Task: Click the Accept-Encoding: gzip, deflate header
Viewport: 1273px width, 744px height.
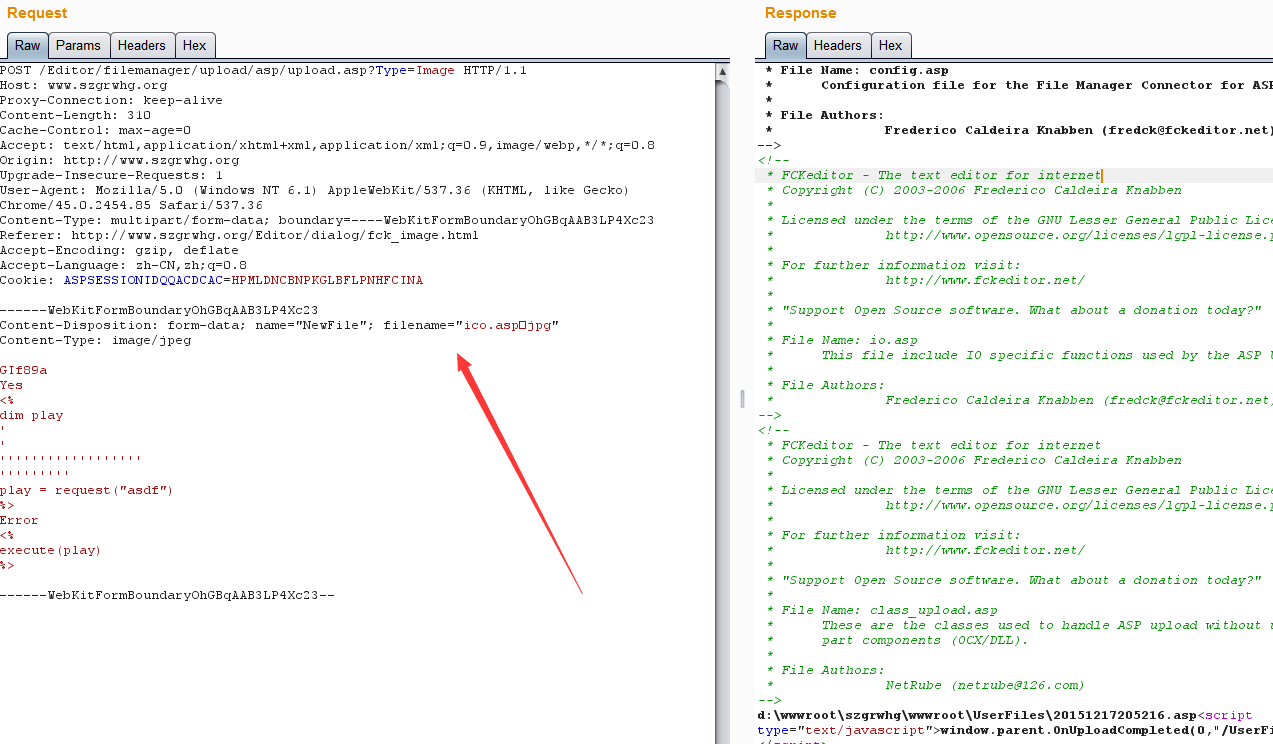Action: [119, 250]
